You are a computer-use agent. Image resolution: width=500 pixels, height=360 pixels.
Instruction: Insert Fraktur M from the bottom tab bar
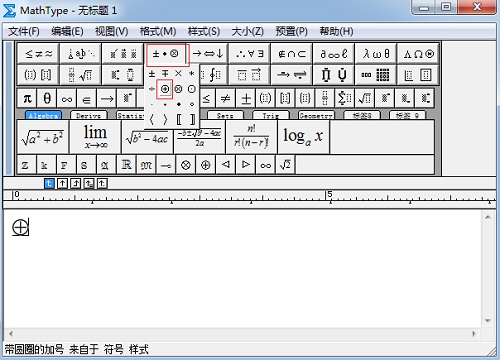tap(146, 165)
